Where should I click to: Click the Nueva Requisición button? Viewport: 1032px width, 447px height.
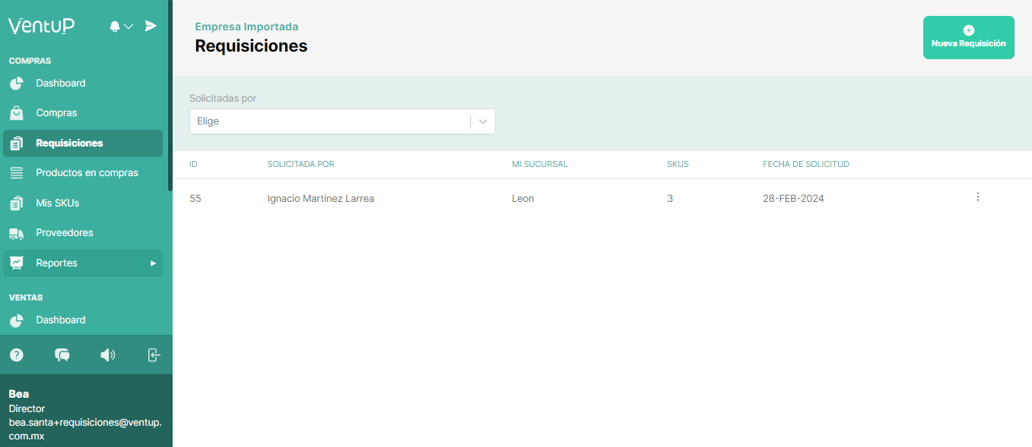968,37
